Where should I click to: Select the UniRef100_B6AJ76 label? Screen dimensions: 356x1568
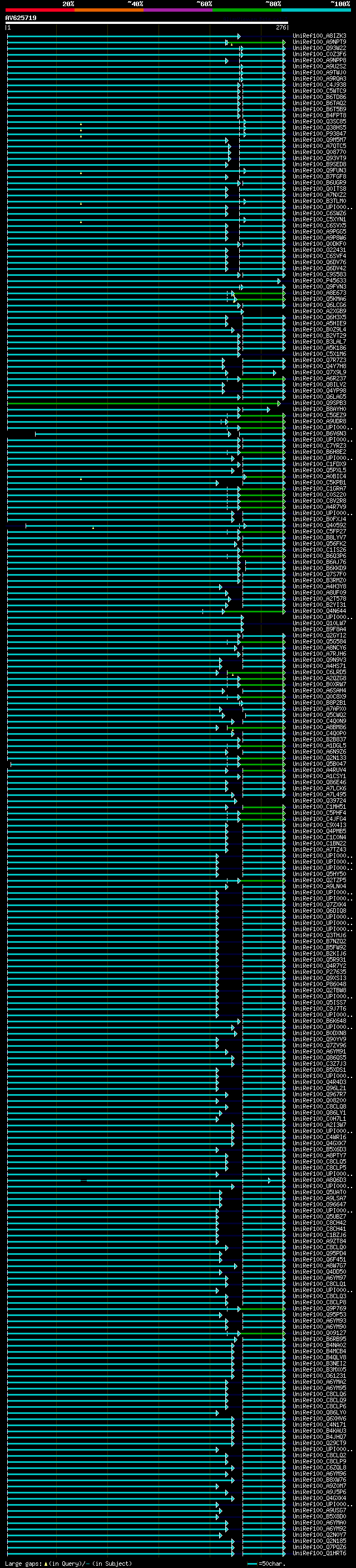(x=319, y=562)
